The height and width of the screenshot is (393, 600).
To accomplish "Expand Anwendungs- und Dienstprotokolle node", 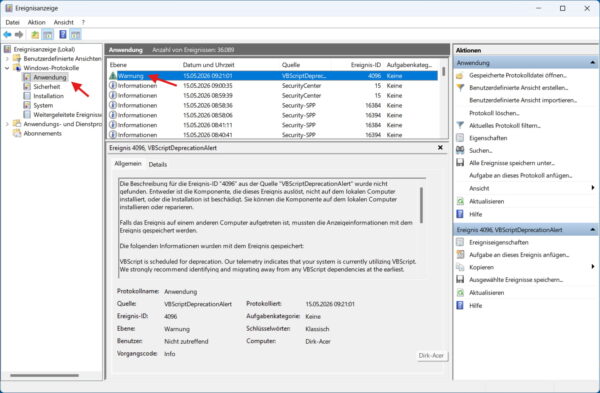I will tap(7, 124).
